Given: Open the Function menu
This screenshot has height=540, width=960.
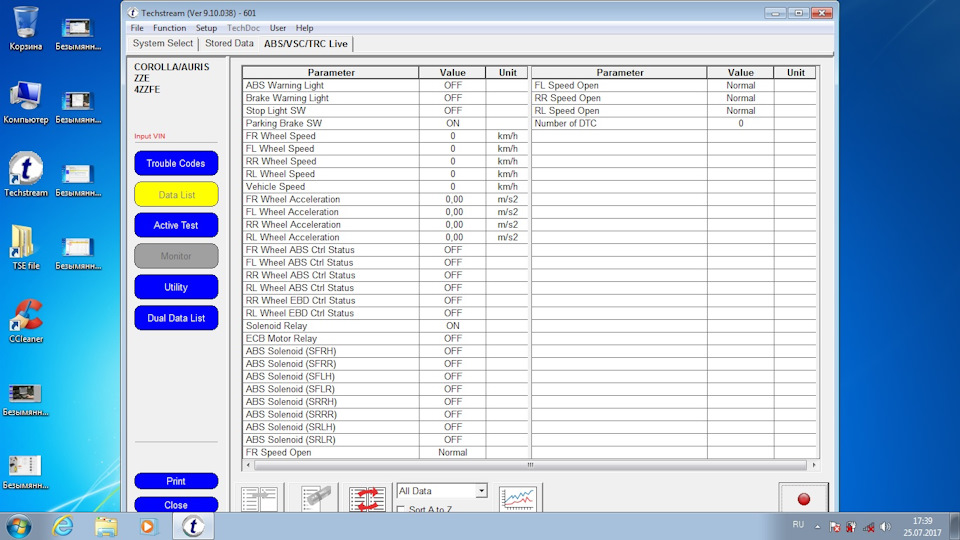Looking at the screenshot, I should pyautogui.click(x=170, y=28).
